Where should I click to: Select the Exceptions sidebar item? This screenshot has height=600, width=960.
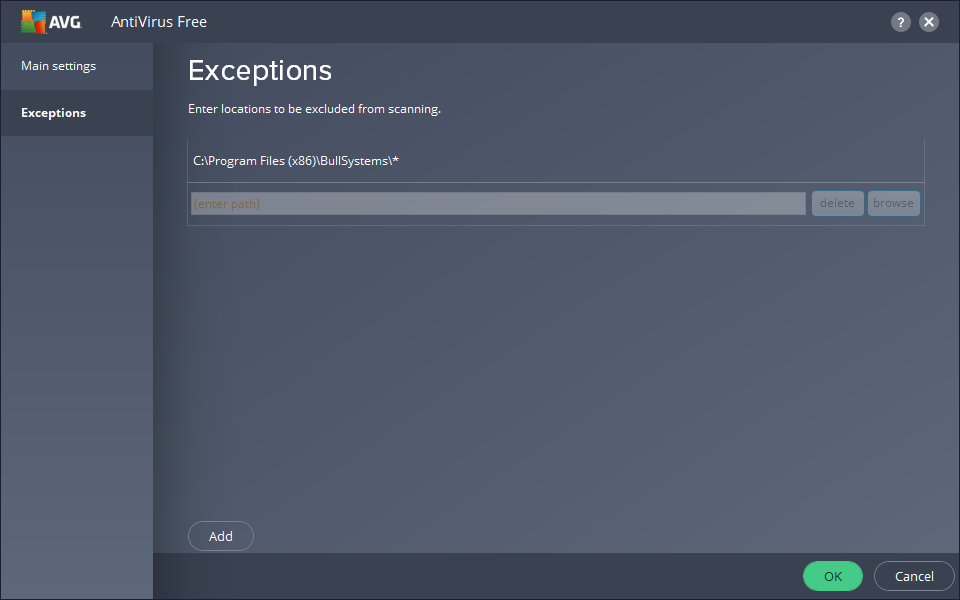[x=77, y=113]
